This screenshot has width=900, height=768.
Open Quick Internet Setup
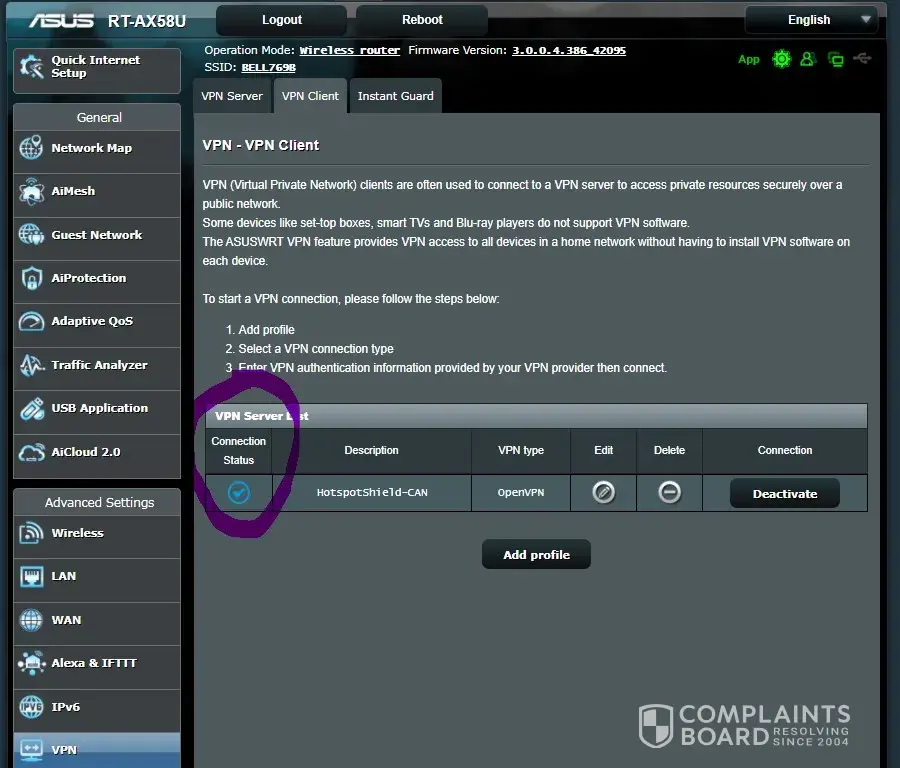coord(97,67)
